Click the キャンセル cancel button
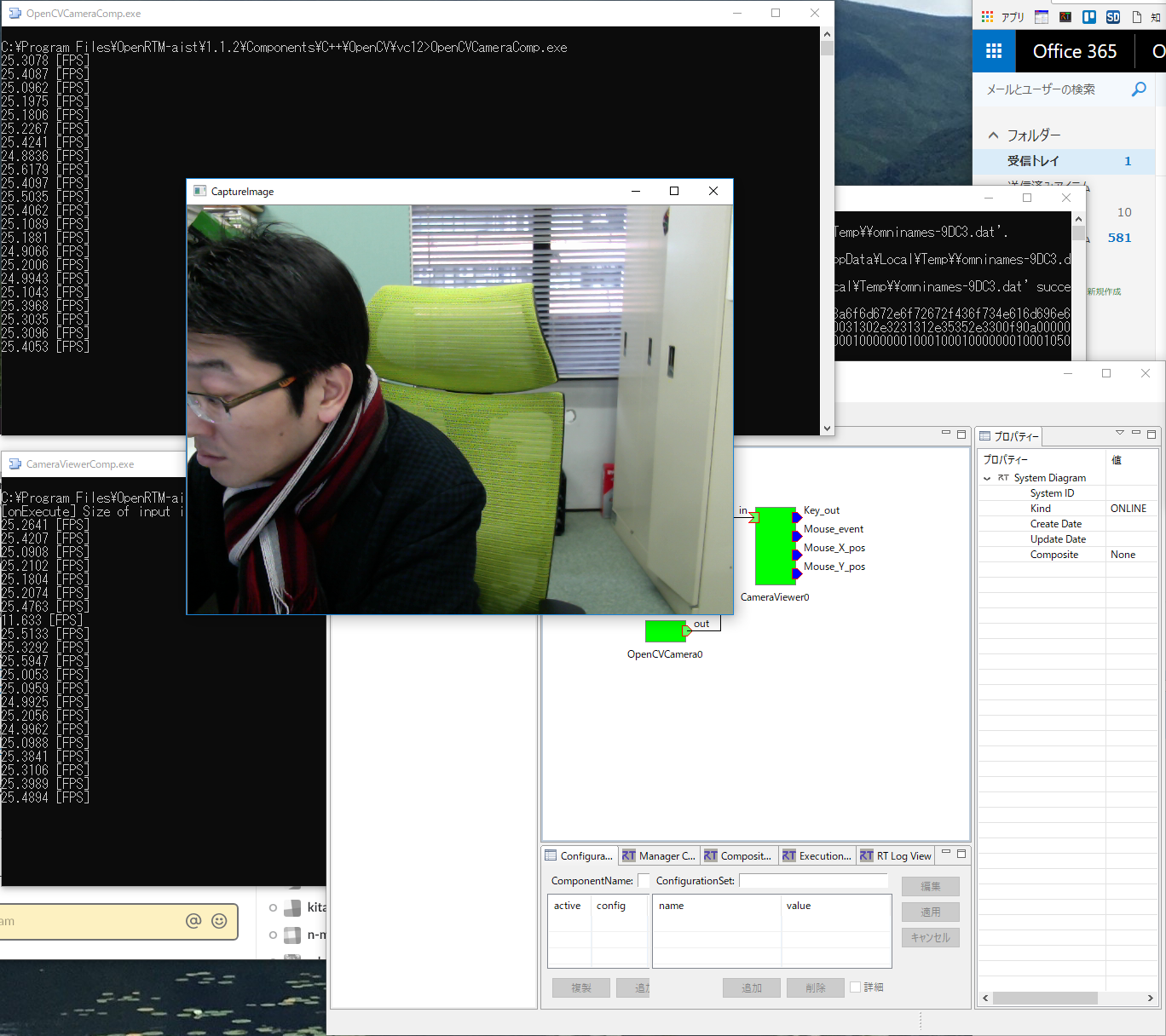 tap(931, 937)
